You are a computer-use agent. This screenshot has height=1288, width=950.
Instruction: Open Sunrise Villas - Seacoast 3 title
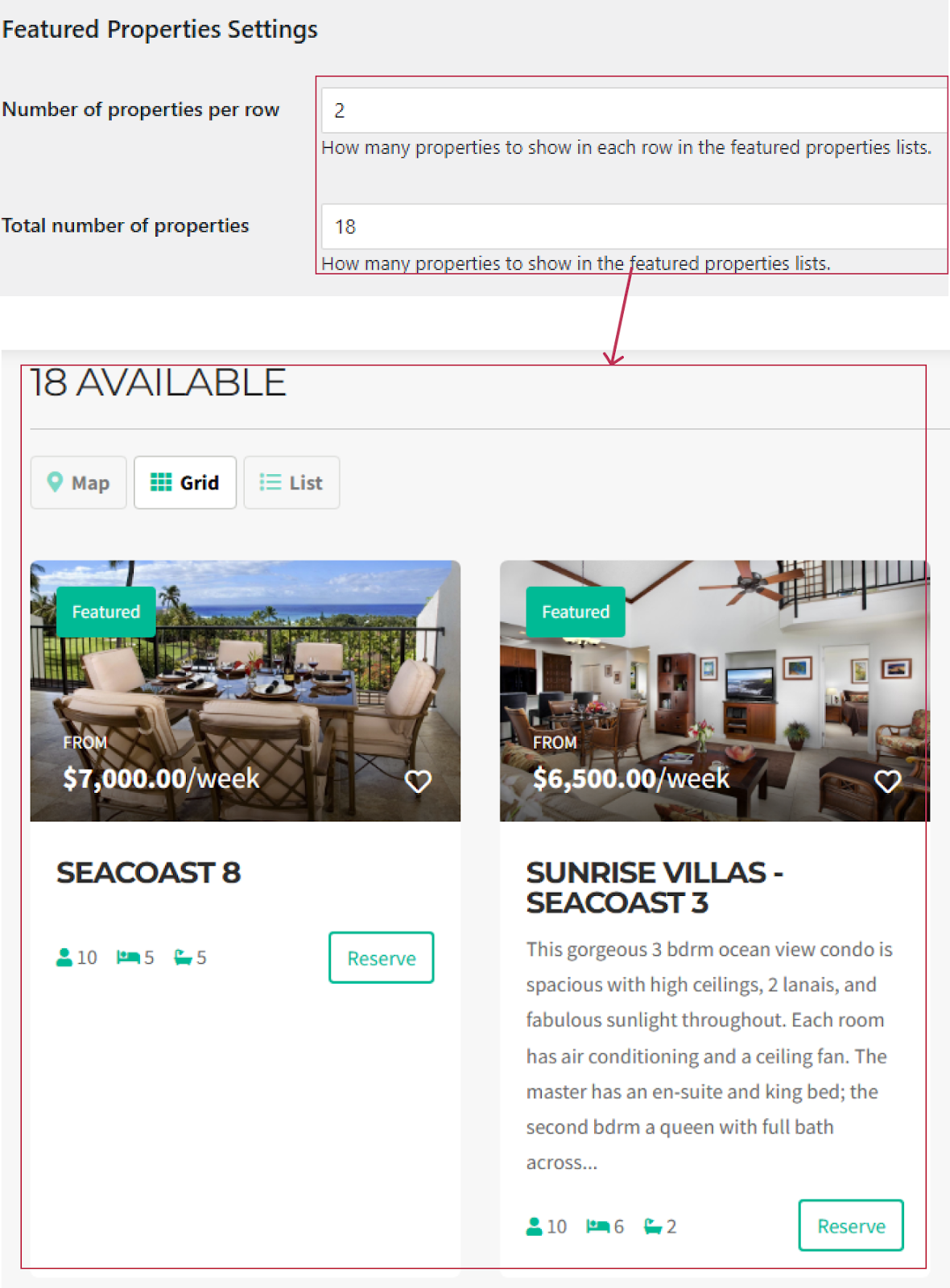(655, 887)
